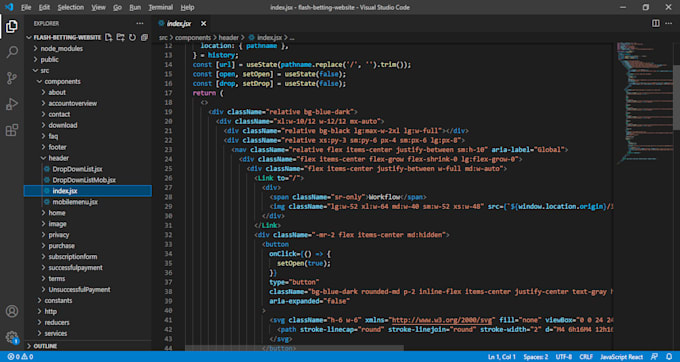Screen dimensions: 680x362
Task: Collapse the components folder
Action: (62, 82)
